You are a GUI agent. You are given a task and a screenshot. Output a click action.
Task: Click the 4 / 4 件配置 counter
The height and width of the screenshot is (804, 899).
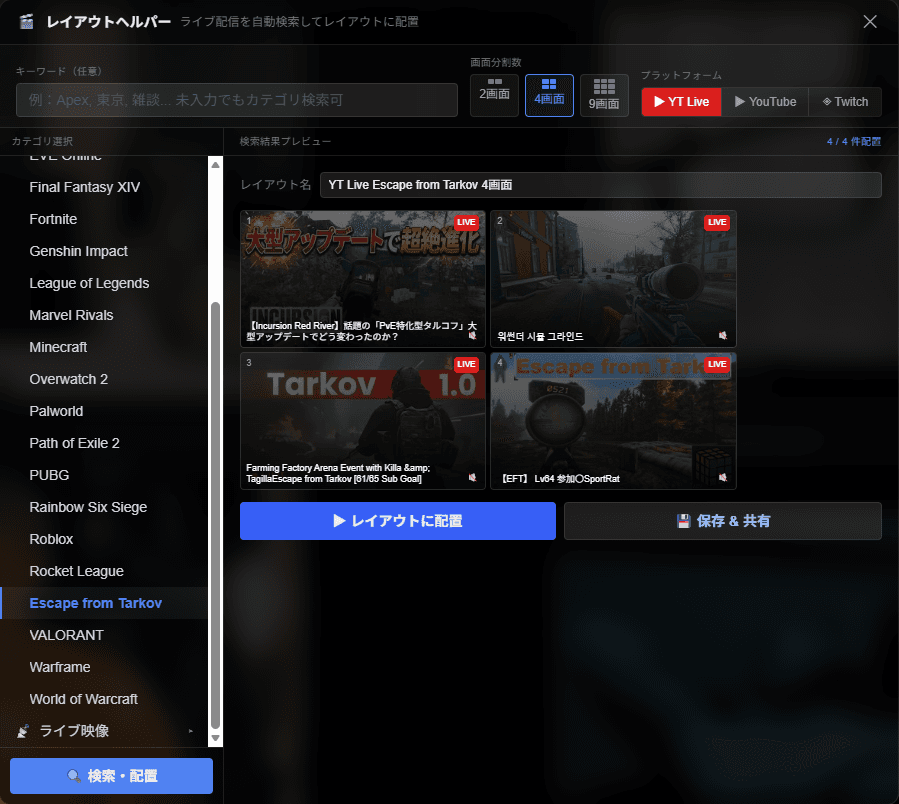[854, 142]
